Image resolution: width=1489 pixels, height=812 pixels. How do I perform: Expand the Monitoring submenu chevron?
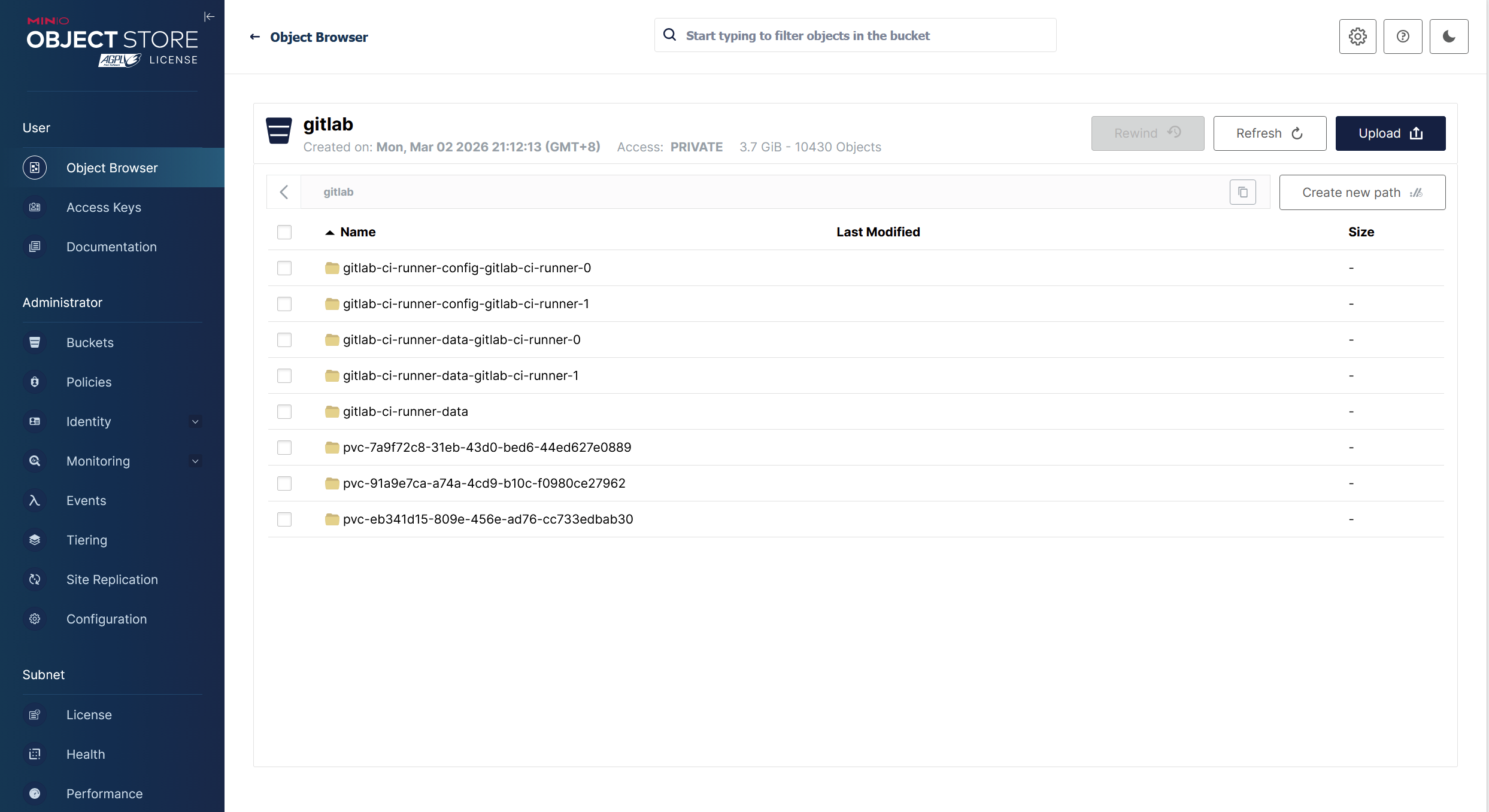(x=195, y=461)
